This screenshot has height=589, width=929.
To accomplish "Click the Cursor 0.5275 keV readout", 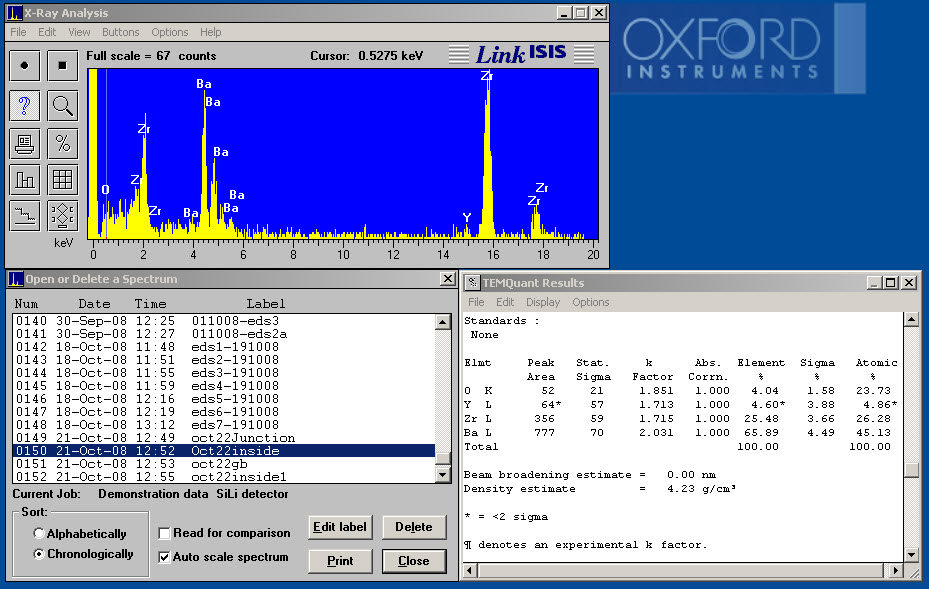I will (x=367, y=56).
